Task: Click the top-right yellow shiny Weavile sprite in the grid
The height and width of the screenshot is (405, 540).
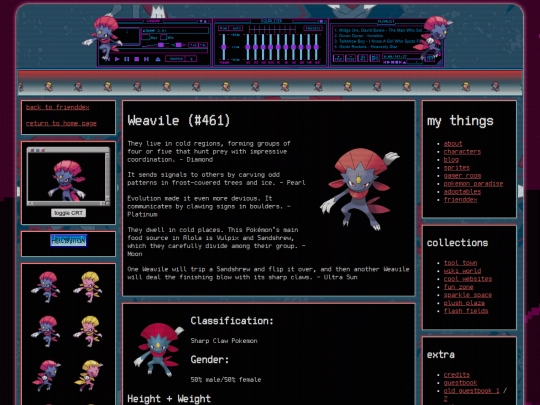Action: click(88, 287)
